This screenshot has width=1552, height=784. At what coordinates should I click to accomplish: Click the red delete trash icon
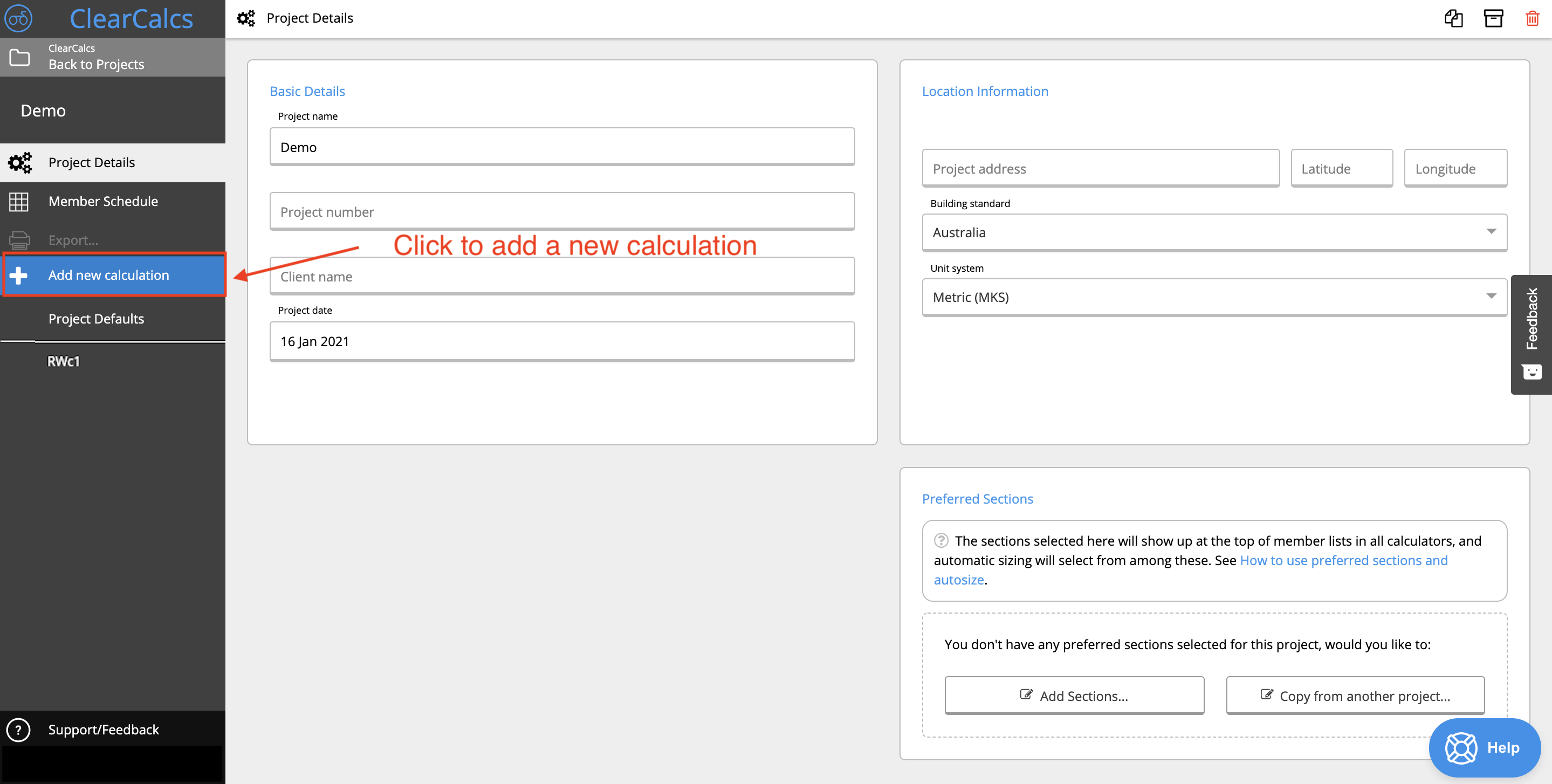(x=1532, y=18)
